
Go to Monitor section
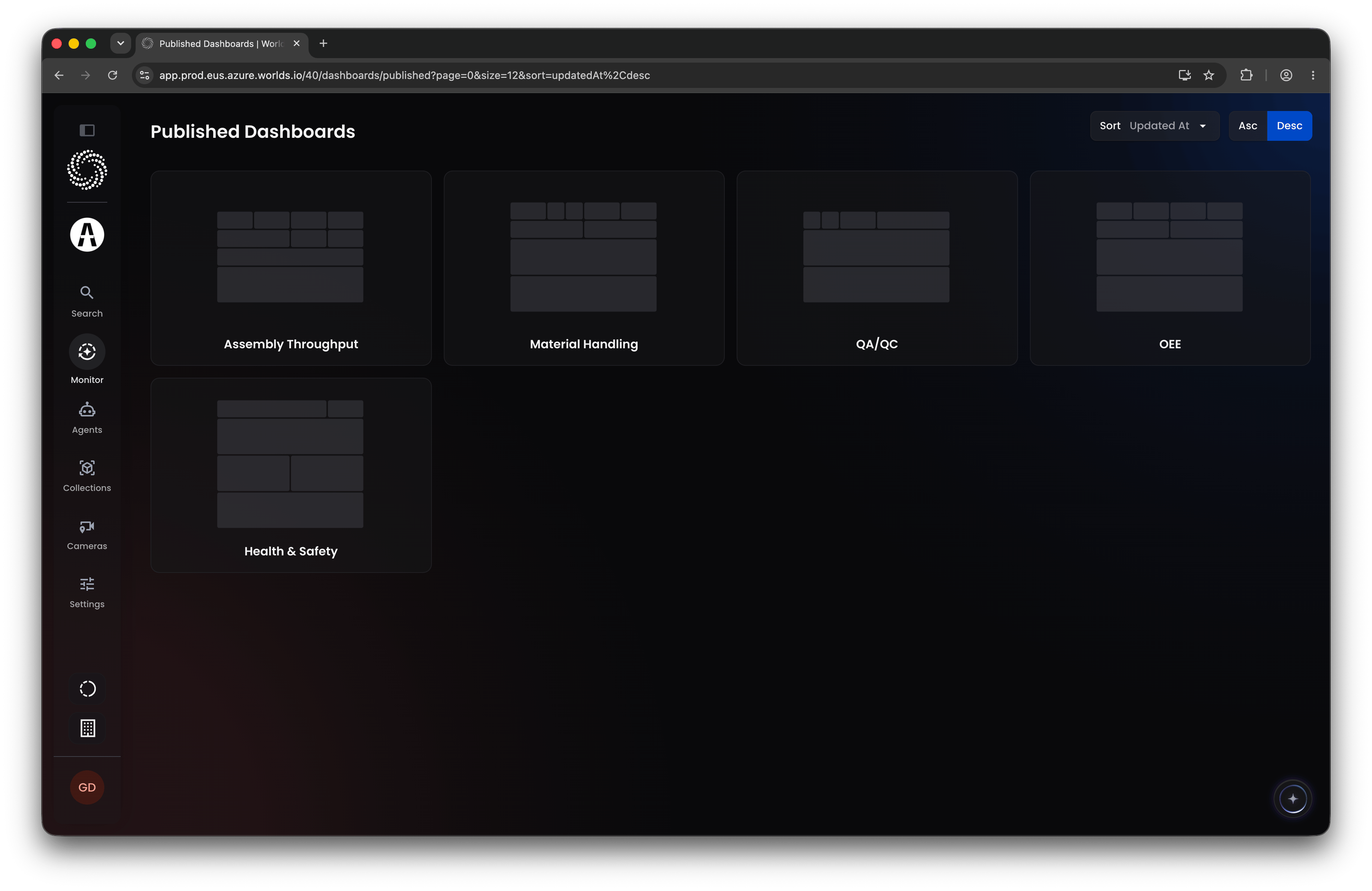[x=87, y=359]
